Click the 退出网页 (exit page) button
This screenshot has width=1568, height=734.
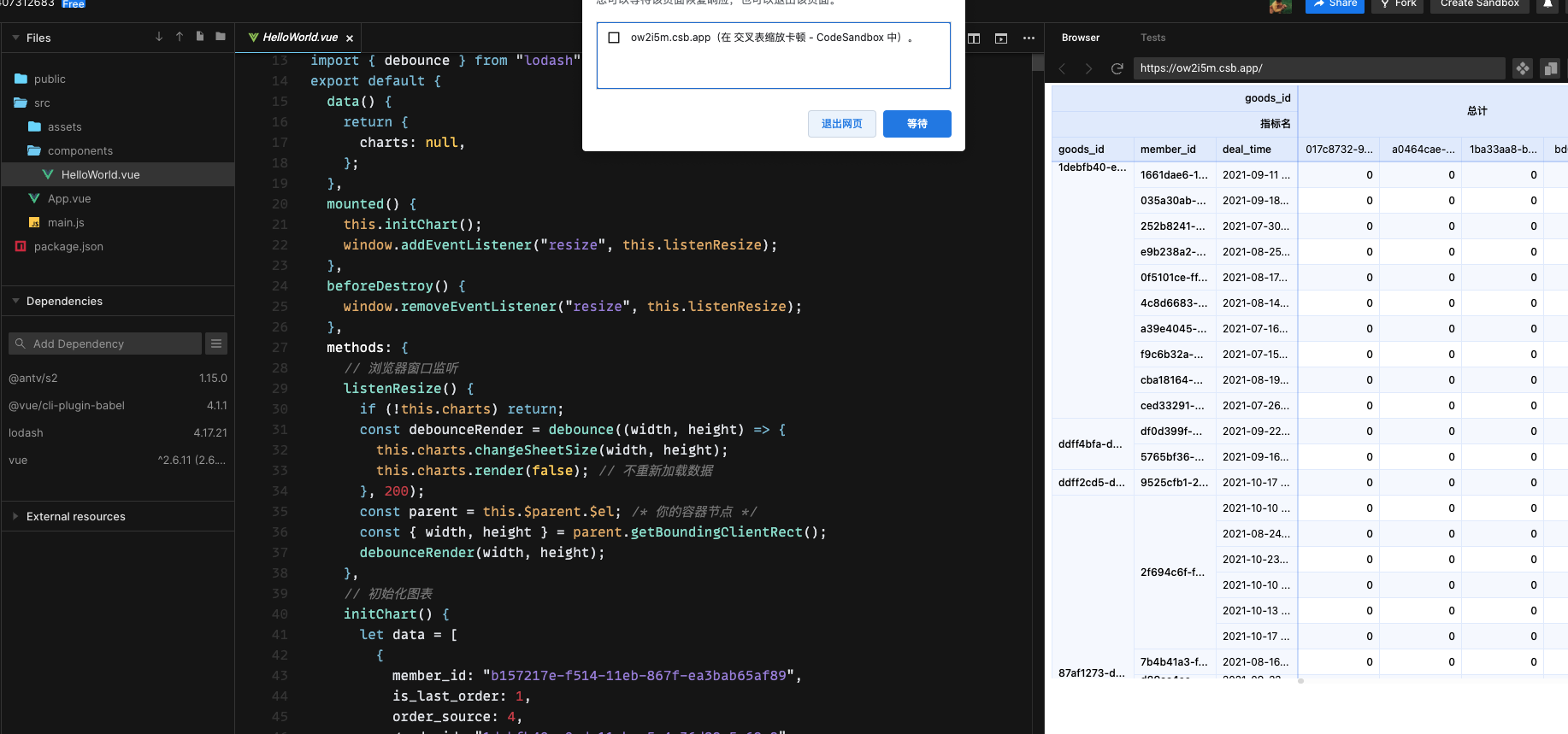point(842,124)
